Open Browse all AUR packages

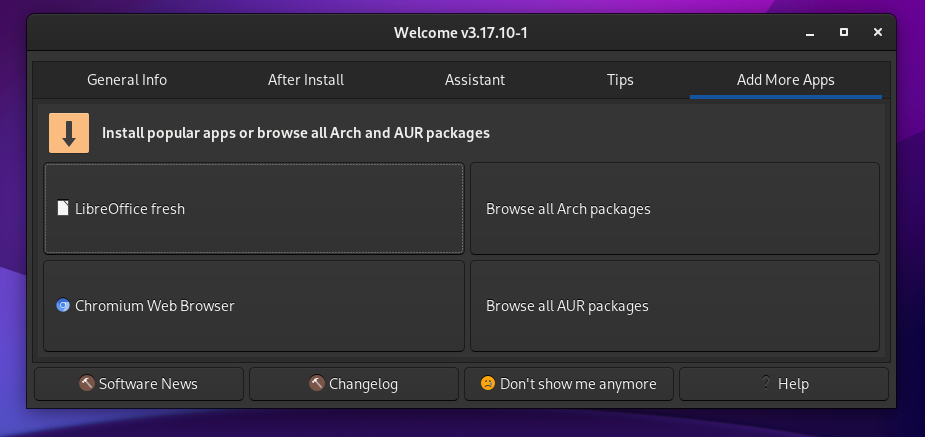pos(675,306)
